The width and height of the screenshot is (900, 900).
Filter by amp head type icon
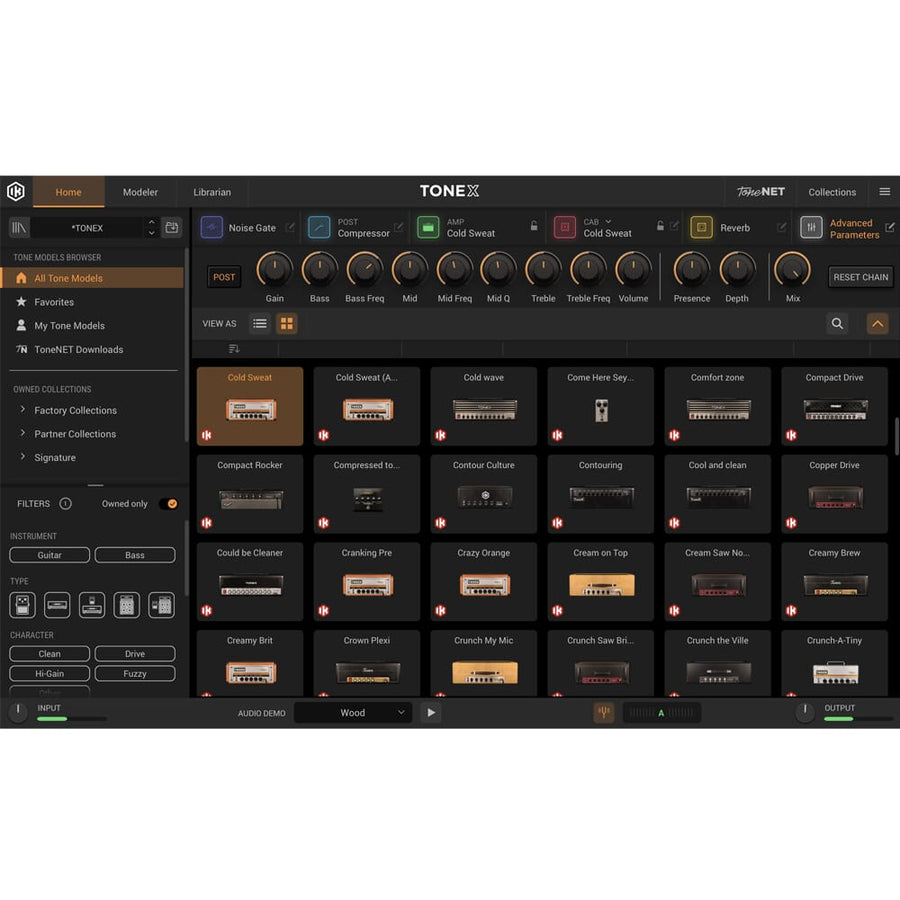57,605
